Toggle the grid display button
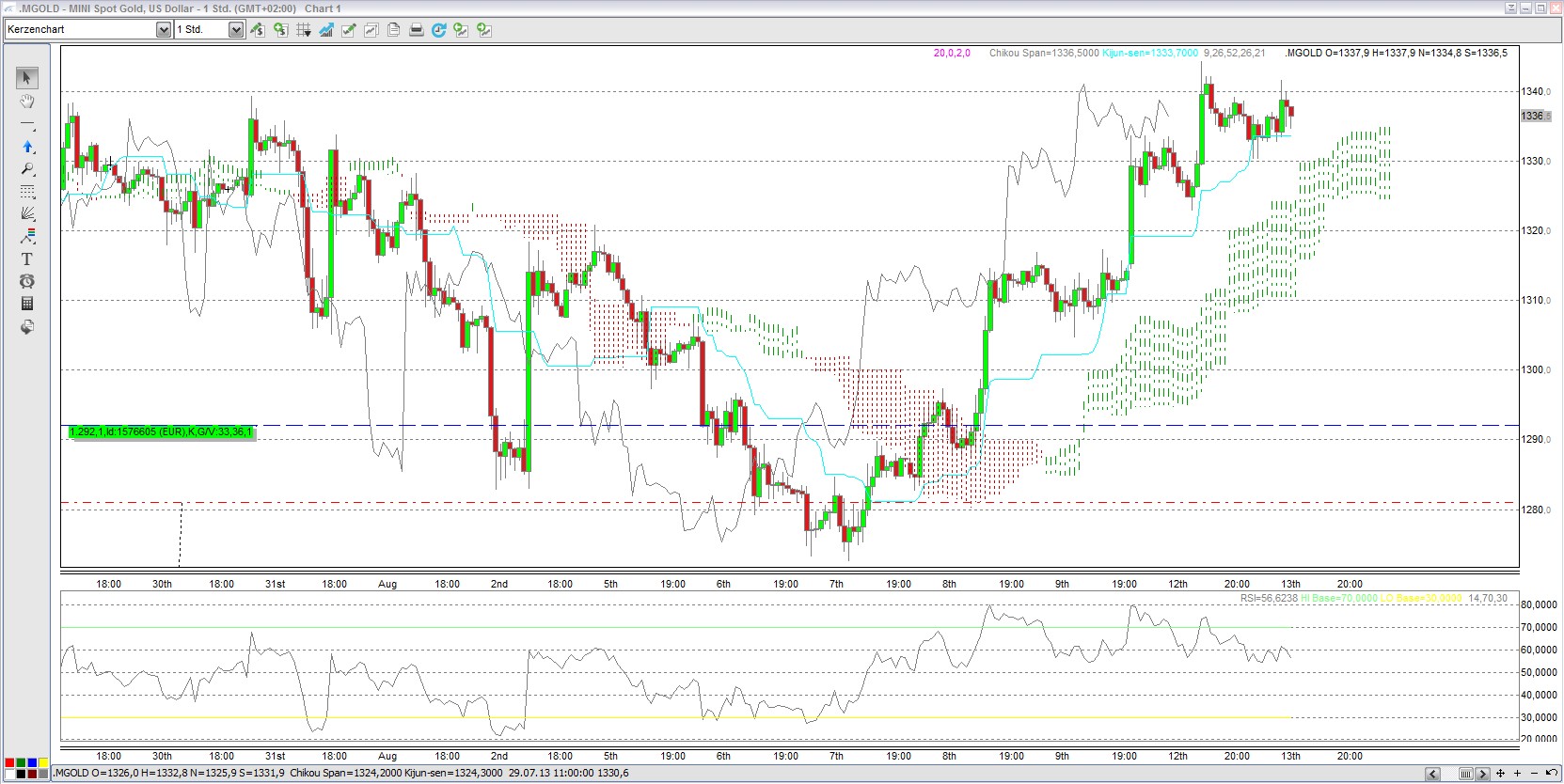This screenshot has height=784, width=1564. (302, 30)
